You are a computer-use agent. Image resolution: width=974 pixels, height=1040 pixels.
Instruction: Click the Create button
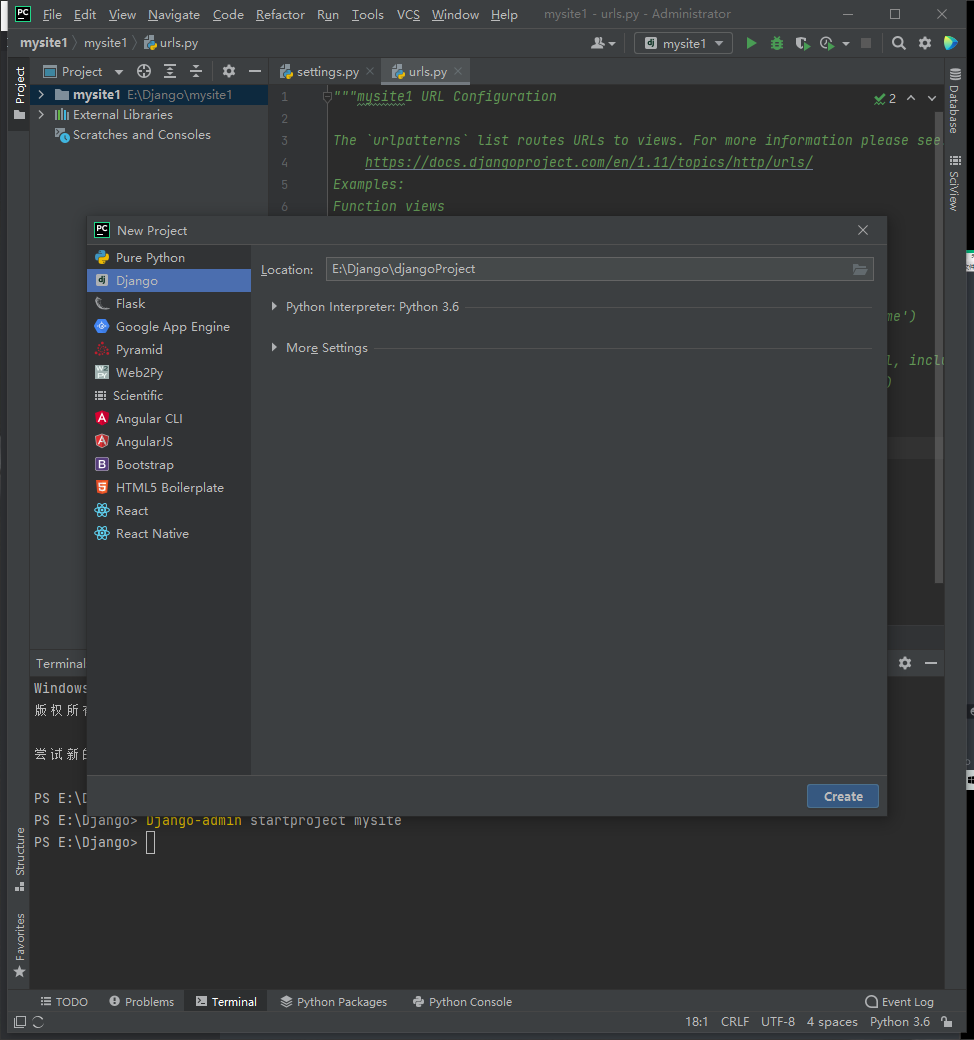tap(843, 796)
